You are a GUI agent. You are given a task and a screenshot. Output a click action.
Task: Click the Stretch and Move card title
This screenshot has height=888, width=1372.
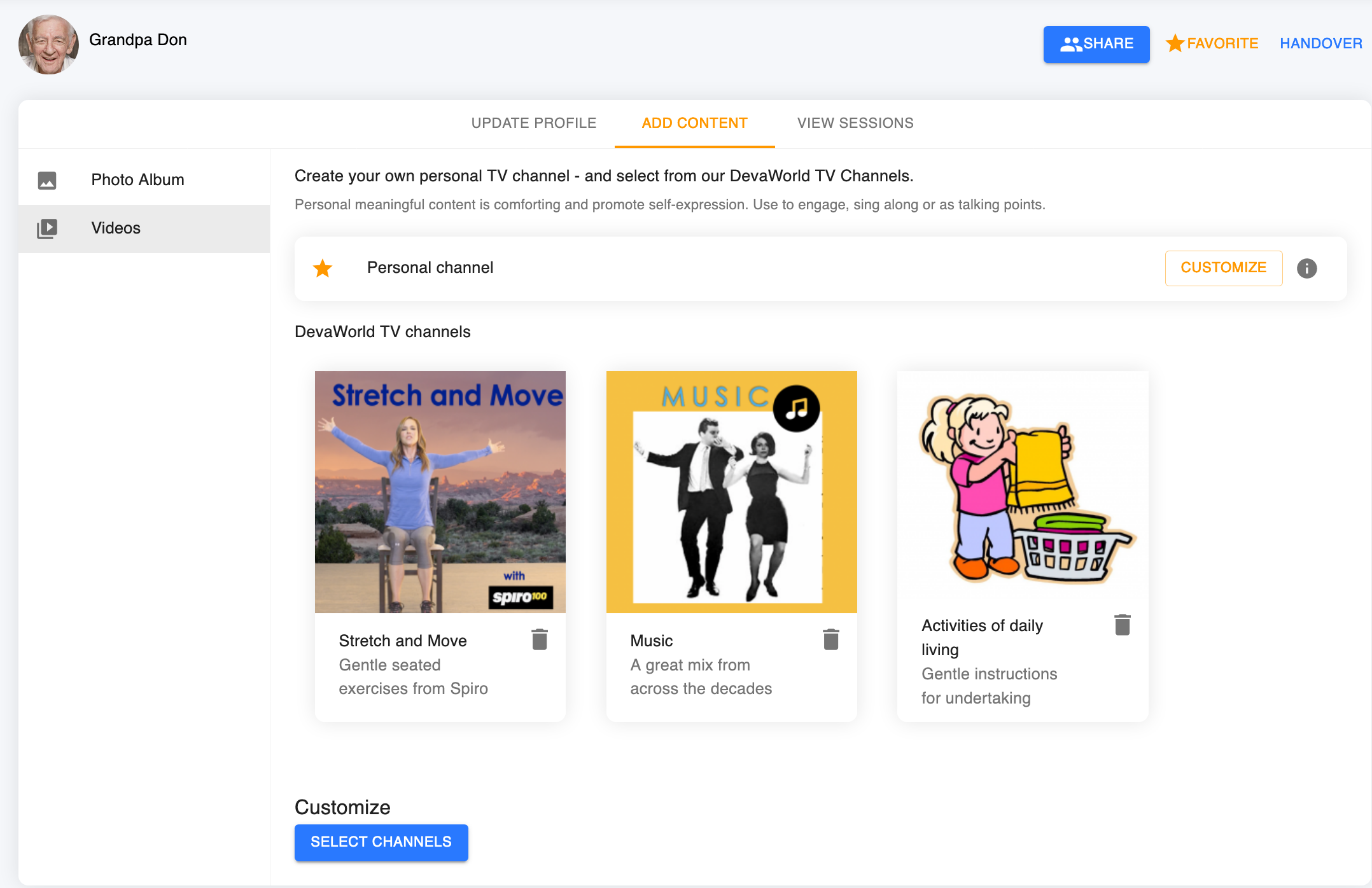pyautogui.click(x=403, y=641)
